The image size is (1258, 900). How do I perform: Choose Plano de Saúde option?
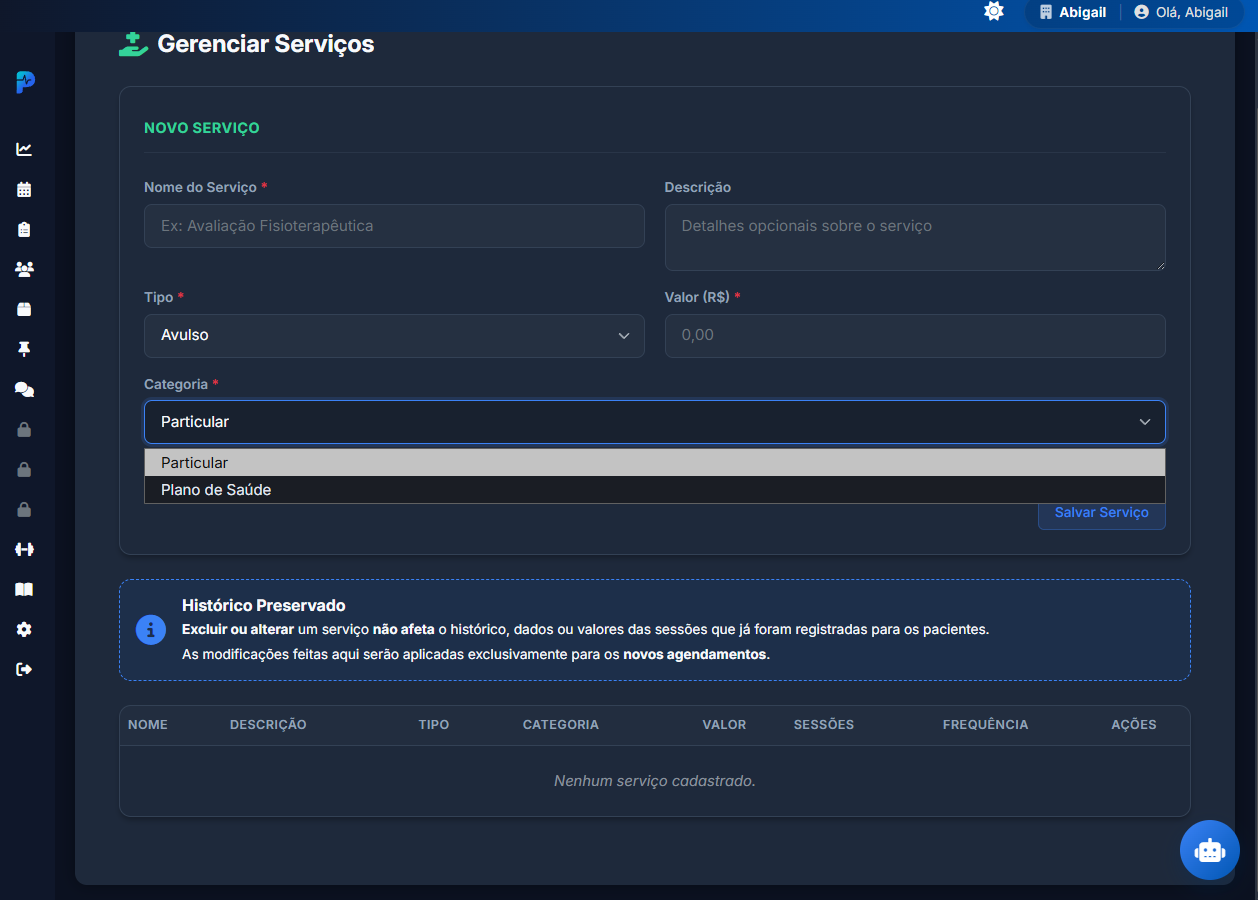(x=655, y=490)
